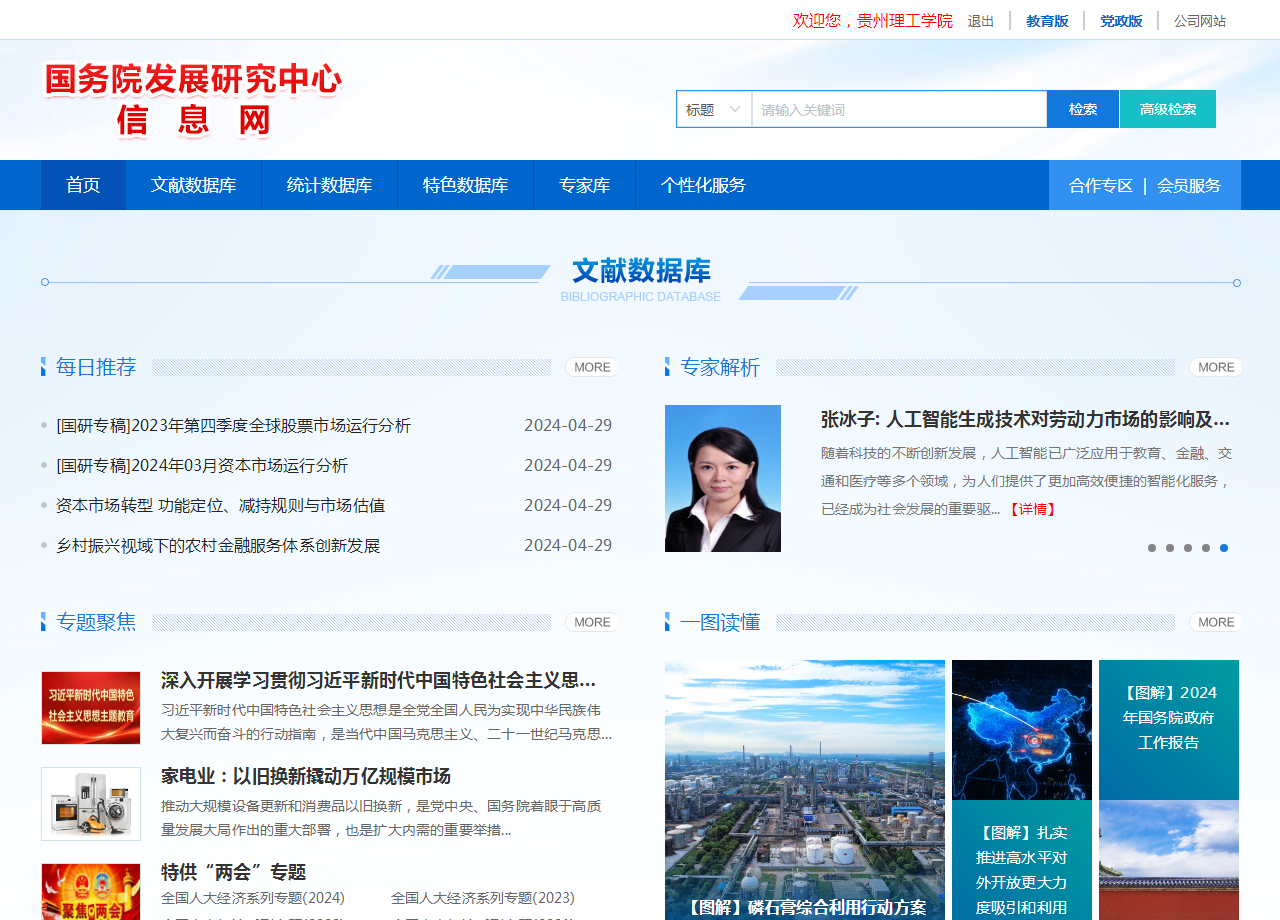Open the red wall and sky thumbnail

point(1169,860)
